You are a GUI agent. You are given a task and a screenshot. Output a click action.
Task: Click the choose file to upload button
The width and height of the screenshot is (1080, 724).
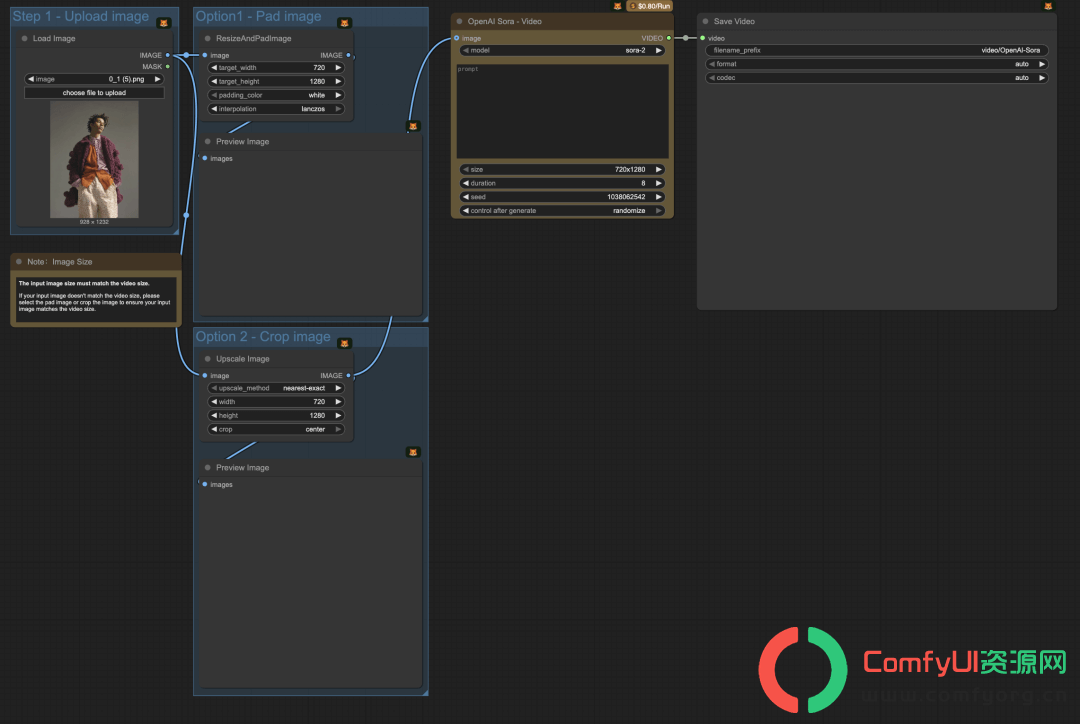(94, 93)
